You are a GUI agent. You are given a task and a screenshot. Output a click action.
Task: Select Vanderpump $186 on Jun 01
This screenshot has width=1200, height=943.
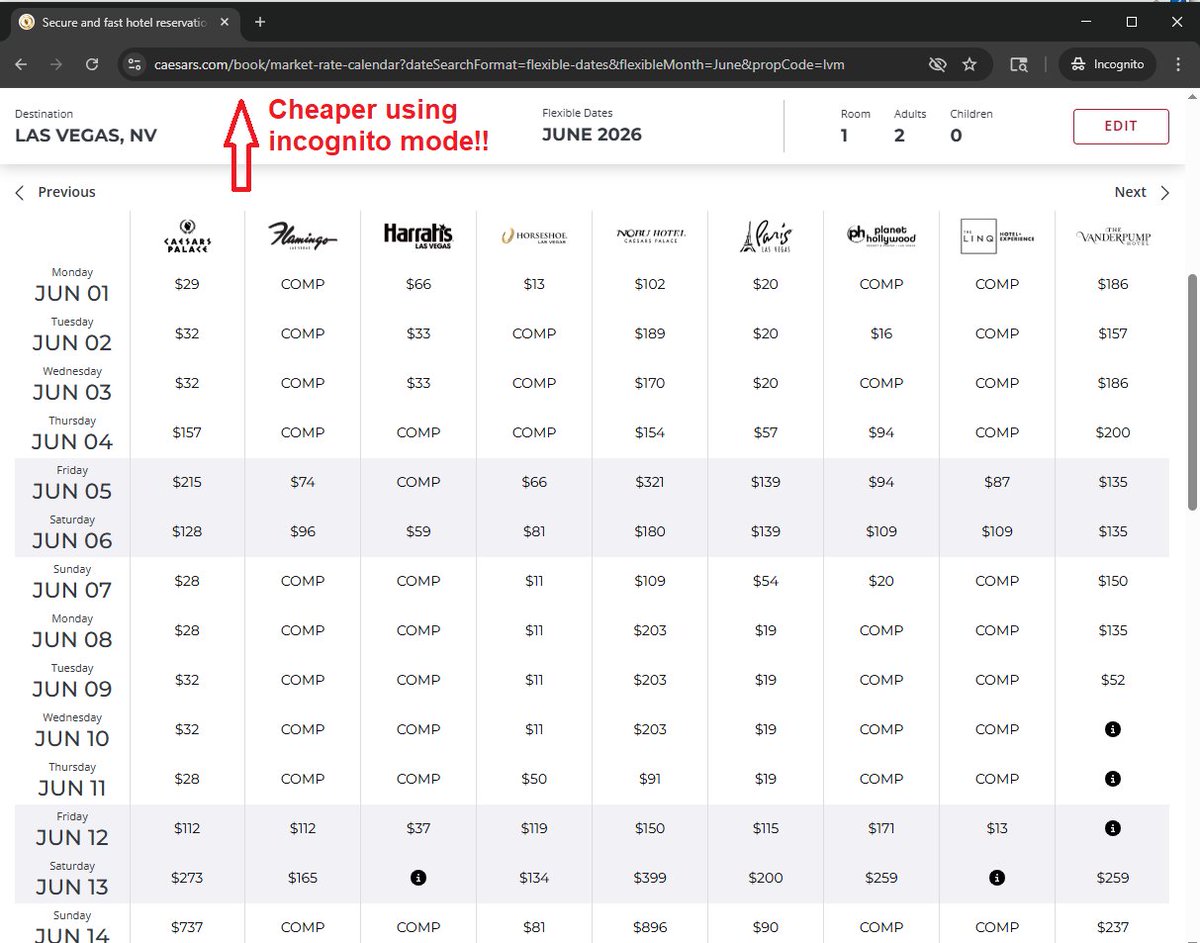[x=1112, y=284]
